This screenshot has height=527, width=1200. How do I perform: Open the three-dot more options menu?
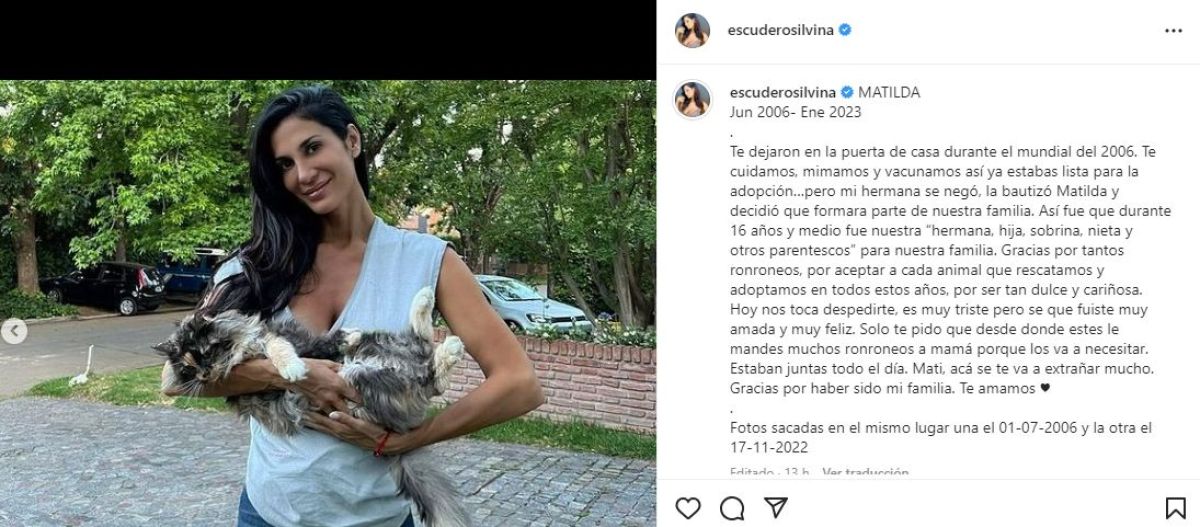[1173, 31]
